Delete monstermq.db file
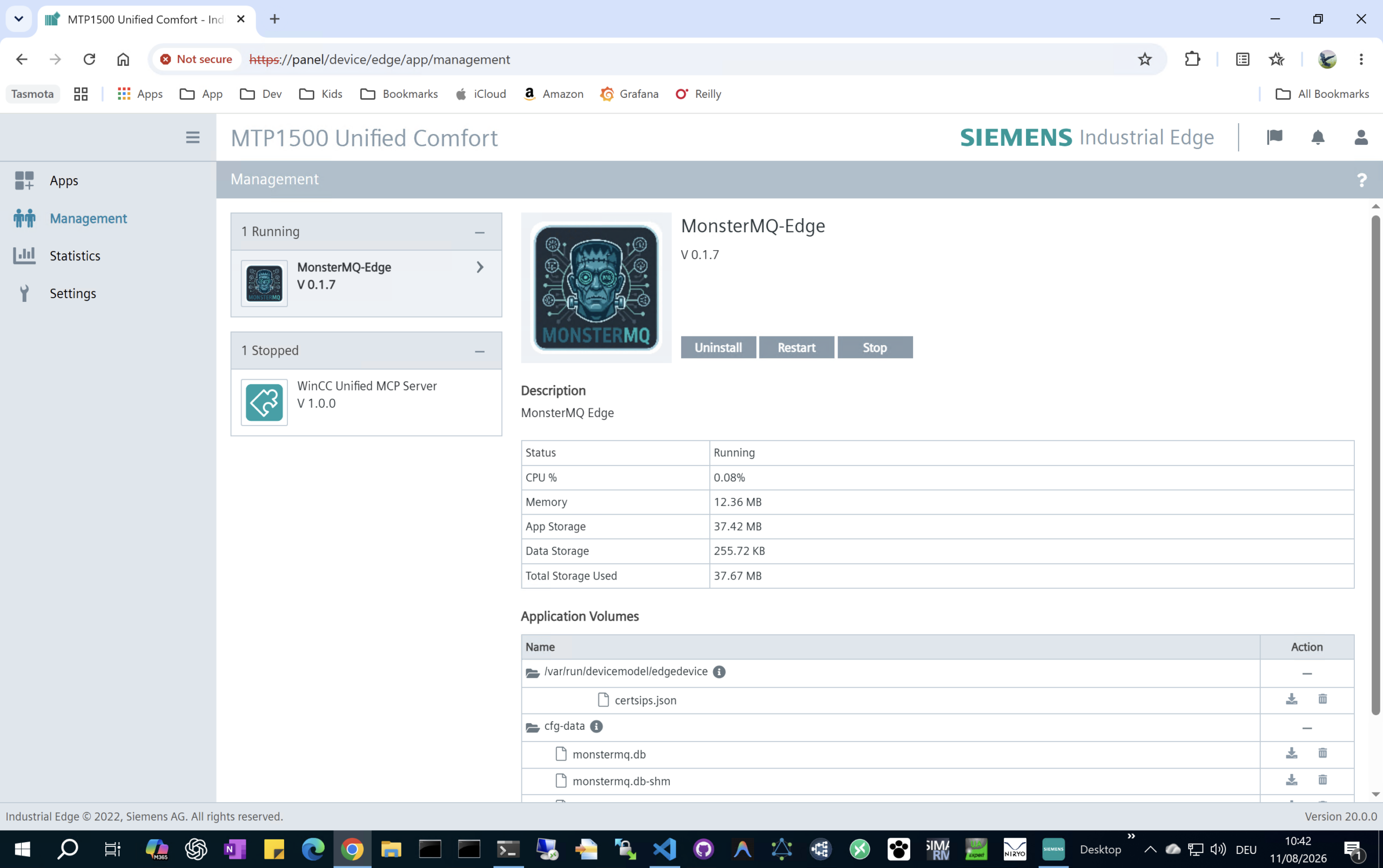 pos(1322,752)
